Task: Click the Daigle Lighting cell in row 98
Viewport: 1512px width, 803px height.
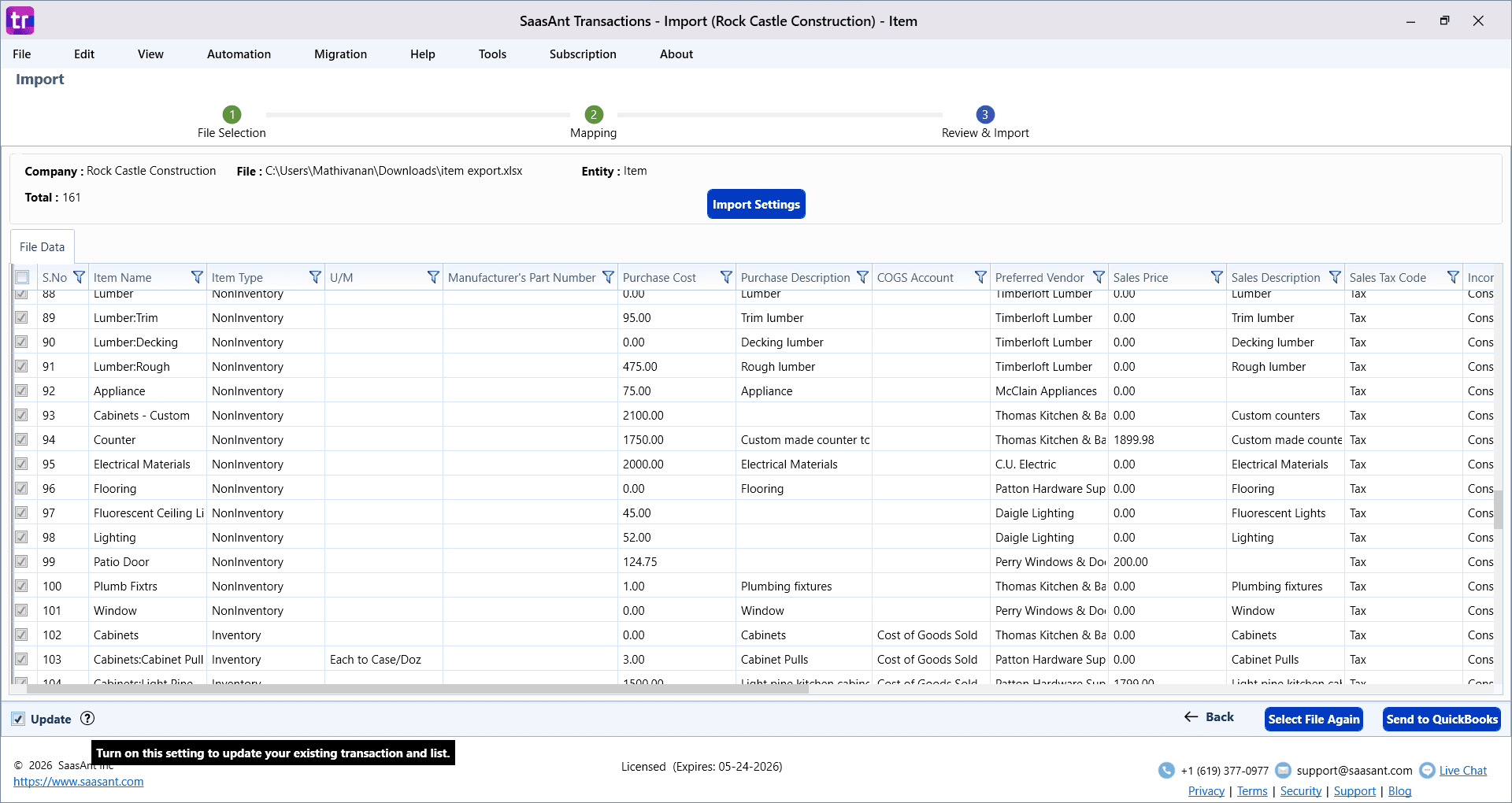Action: point(1049,537)
